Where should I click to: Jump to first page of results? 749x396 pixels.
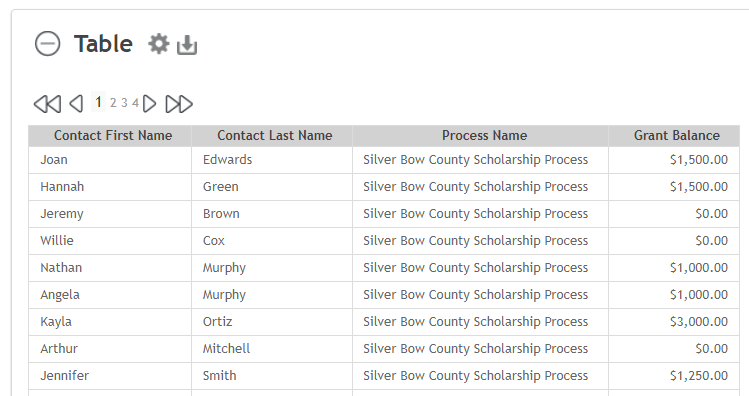pyautogui.click(x=47, y=104)
